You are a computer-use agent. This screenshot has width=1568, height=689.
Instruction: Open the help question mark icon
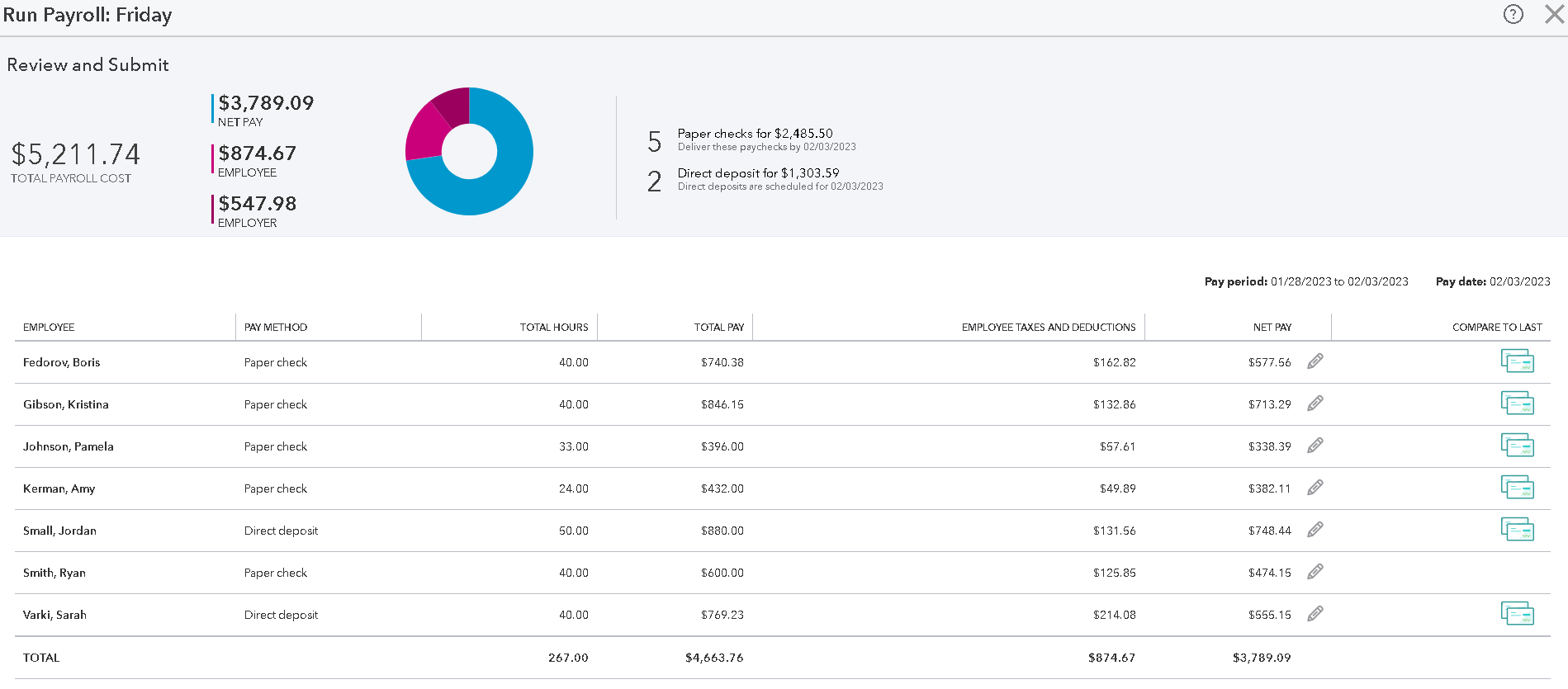click(x=1513, y=15)
